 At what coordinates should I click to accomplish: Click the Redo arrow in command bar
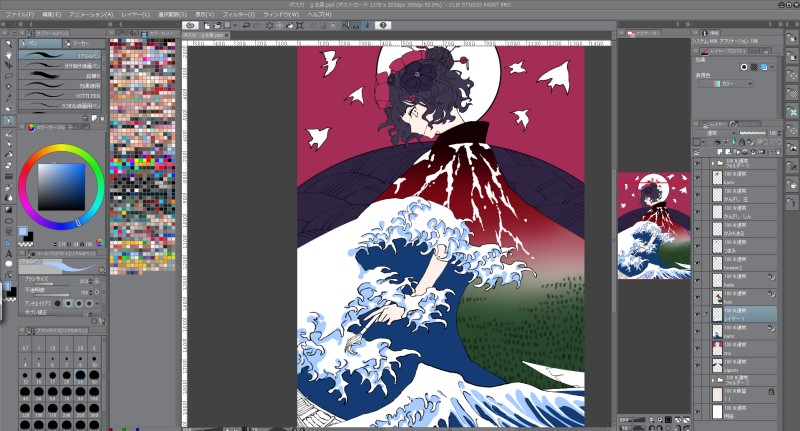(x=255, y=25)
